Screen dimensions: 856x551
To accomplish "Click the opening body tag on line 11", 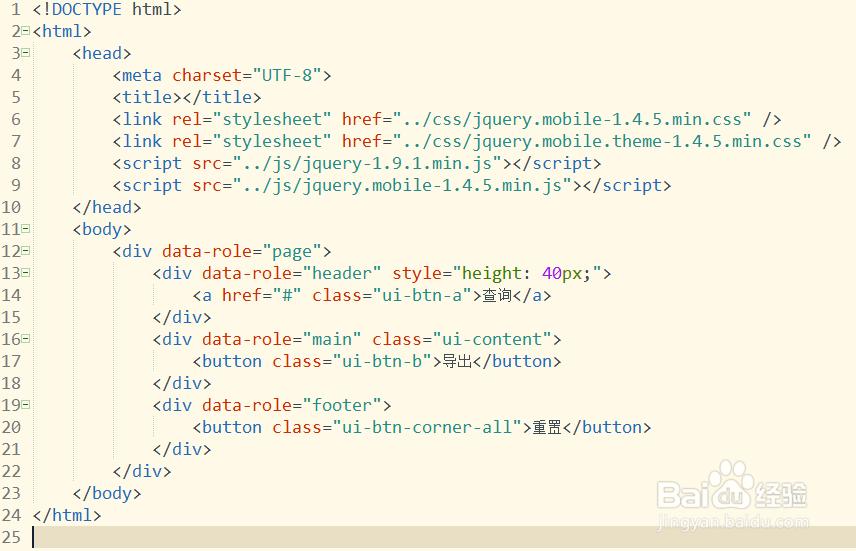I will [102, 229].
